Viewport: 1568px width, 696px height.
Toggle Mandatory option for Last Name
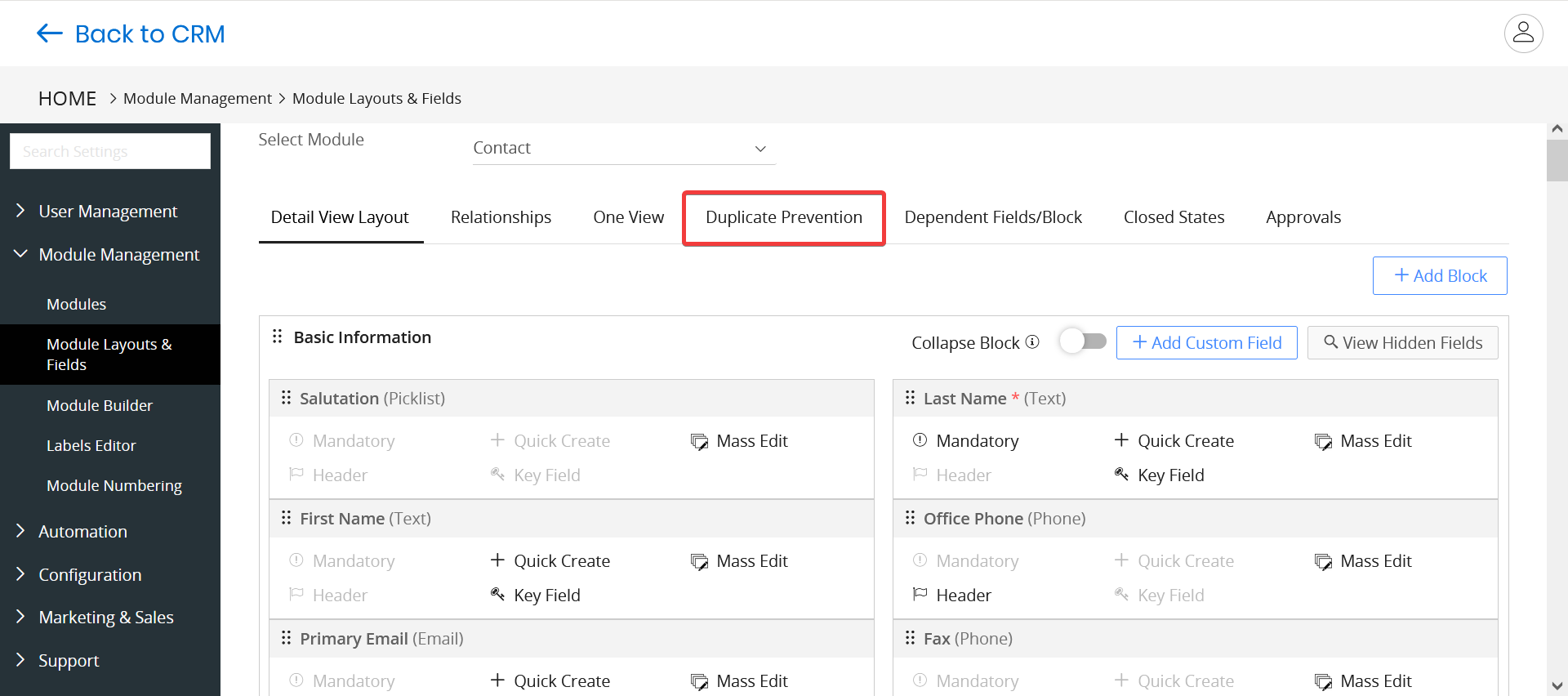965,441
